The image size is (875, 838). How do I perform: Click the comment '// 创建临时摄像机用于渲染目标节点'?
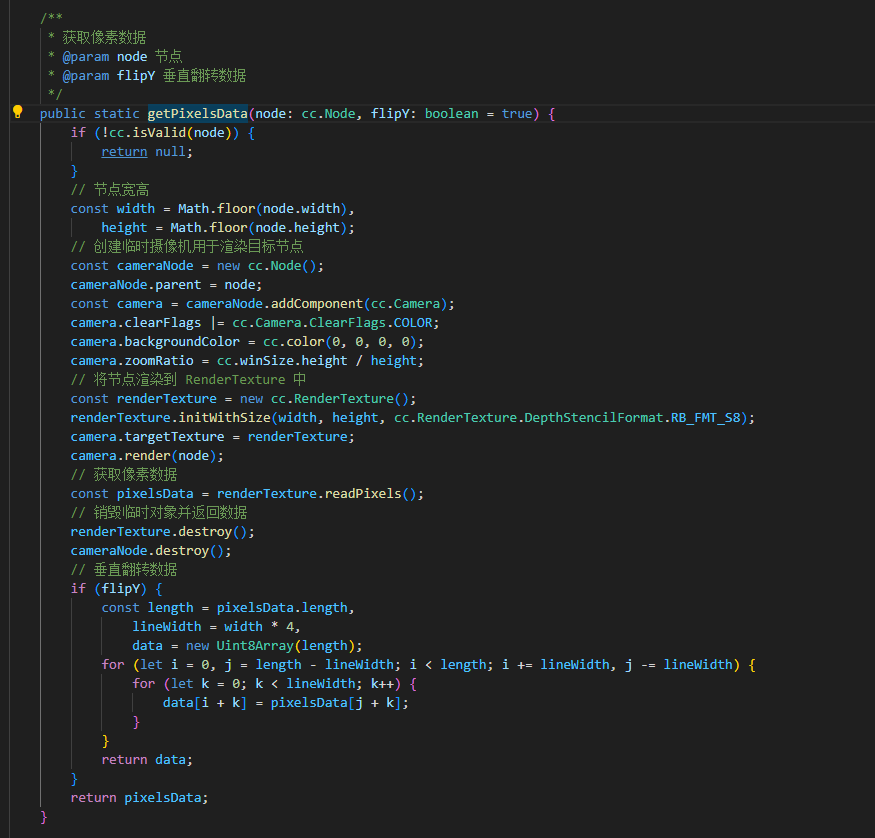click(x=187, y=247)
